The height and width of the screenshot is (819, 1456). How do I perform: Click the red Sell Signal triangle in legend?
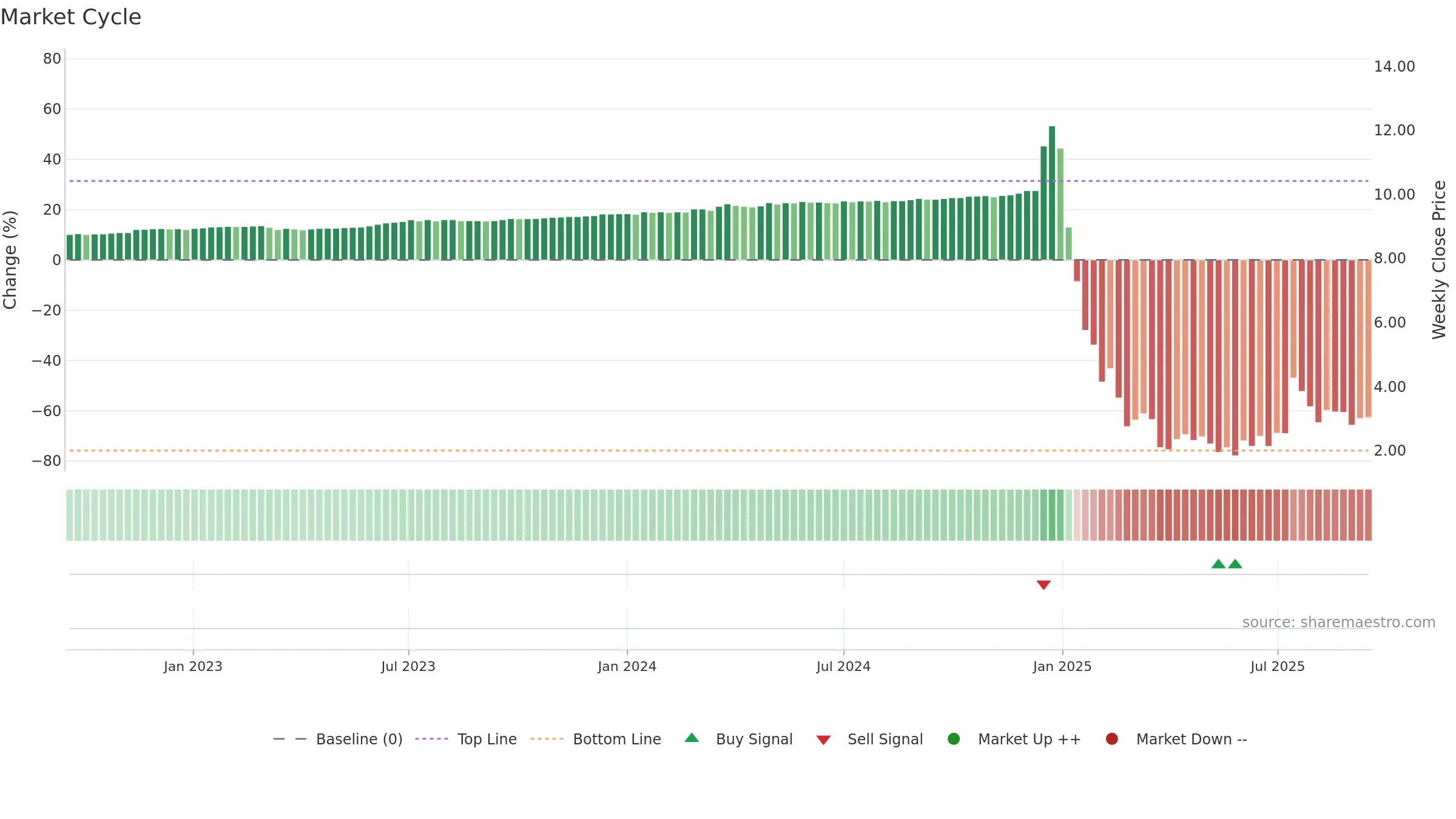click(x=823, y=740)
